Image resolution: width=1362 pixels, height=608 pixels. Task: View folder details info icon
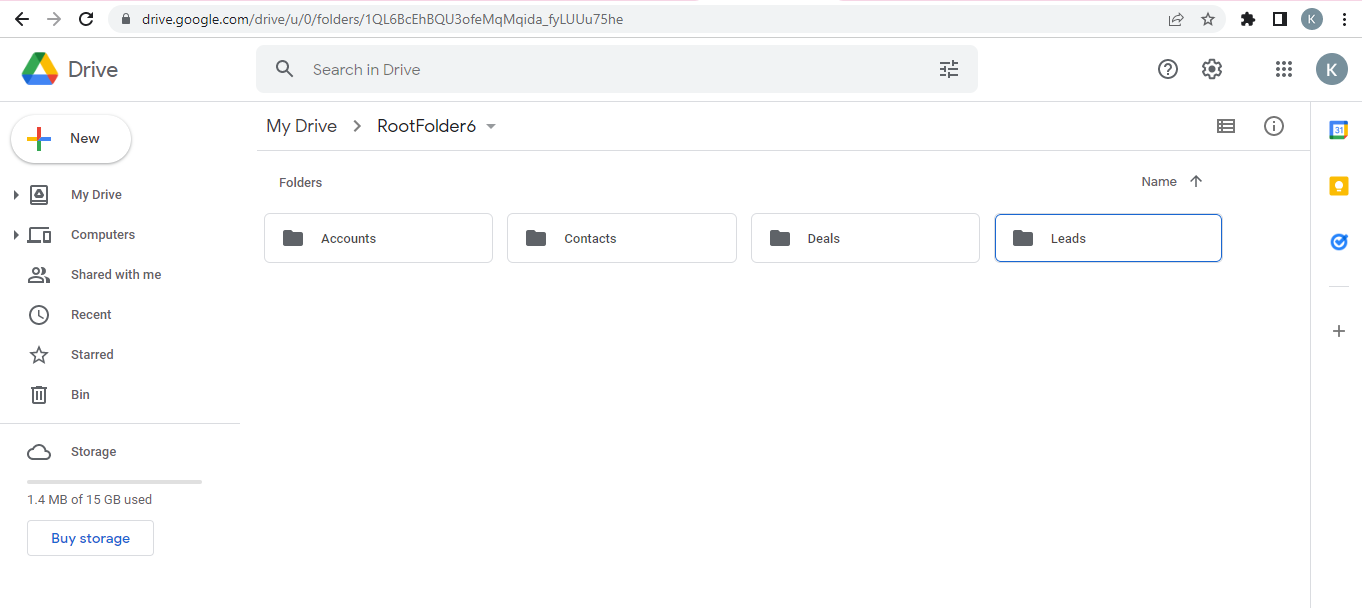[1273, 126]
